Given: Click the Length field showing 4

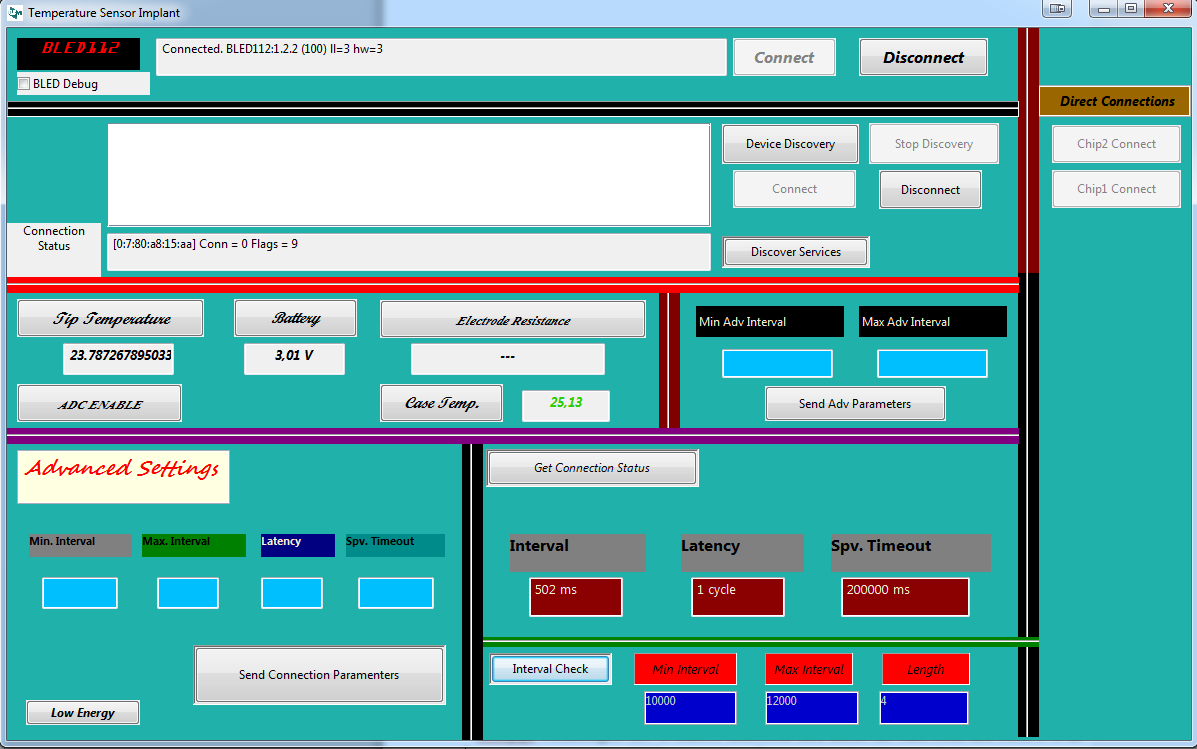Looking at the screenshot, I should point(923,707).
